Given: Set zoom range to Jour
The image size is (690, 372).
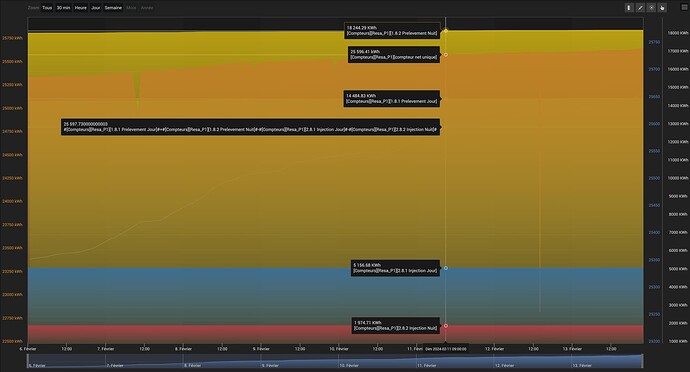Looking at the screenshot, I should click(x=95, y=7).
